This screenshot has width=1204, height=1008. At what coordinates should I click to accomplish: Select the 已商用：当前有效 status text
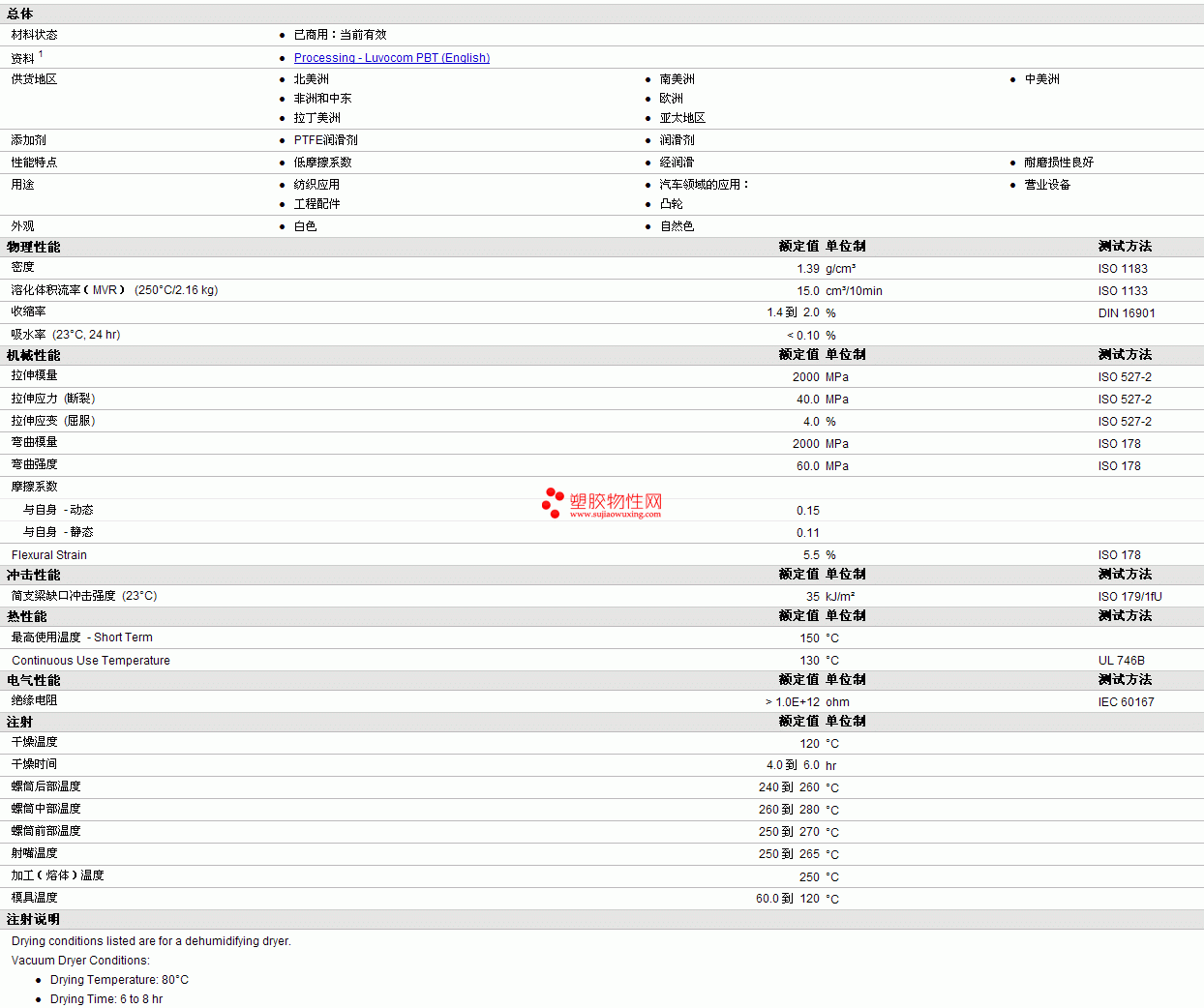[x=341, y=35]
